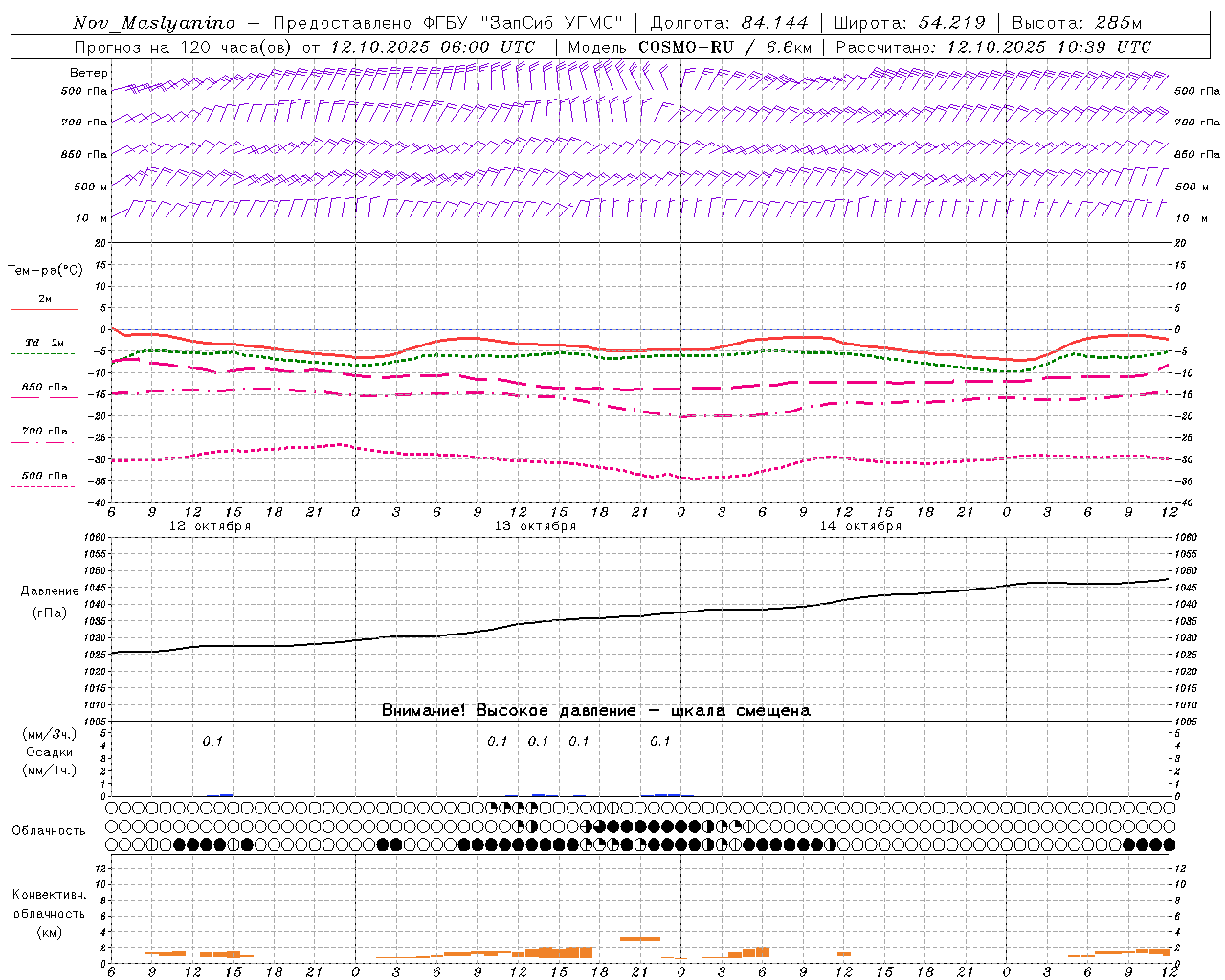Click the warning Внимание! Высокое давление
This screenshot has height=980, width=1225.
(508, 710)
